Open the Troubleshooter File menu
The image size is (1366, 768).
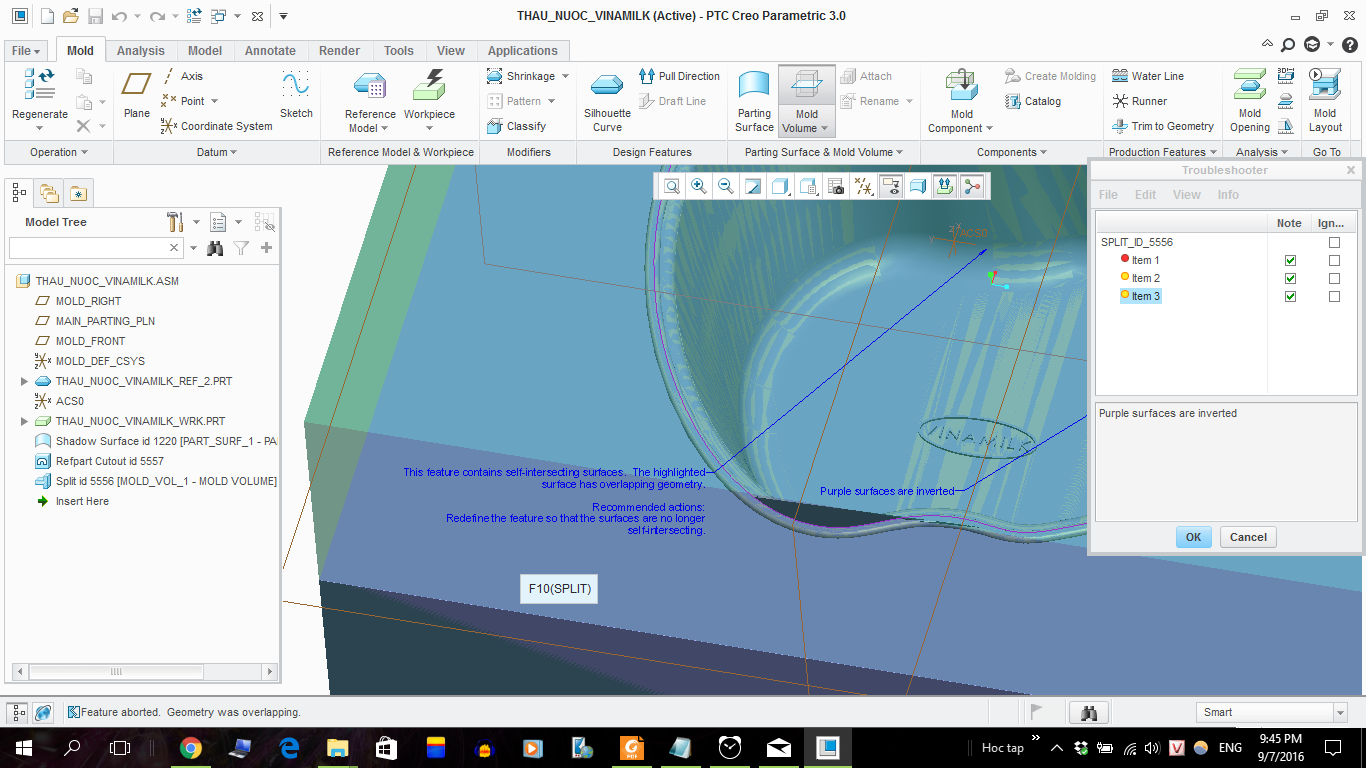point(1108,195)
